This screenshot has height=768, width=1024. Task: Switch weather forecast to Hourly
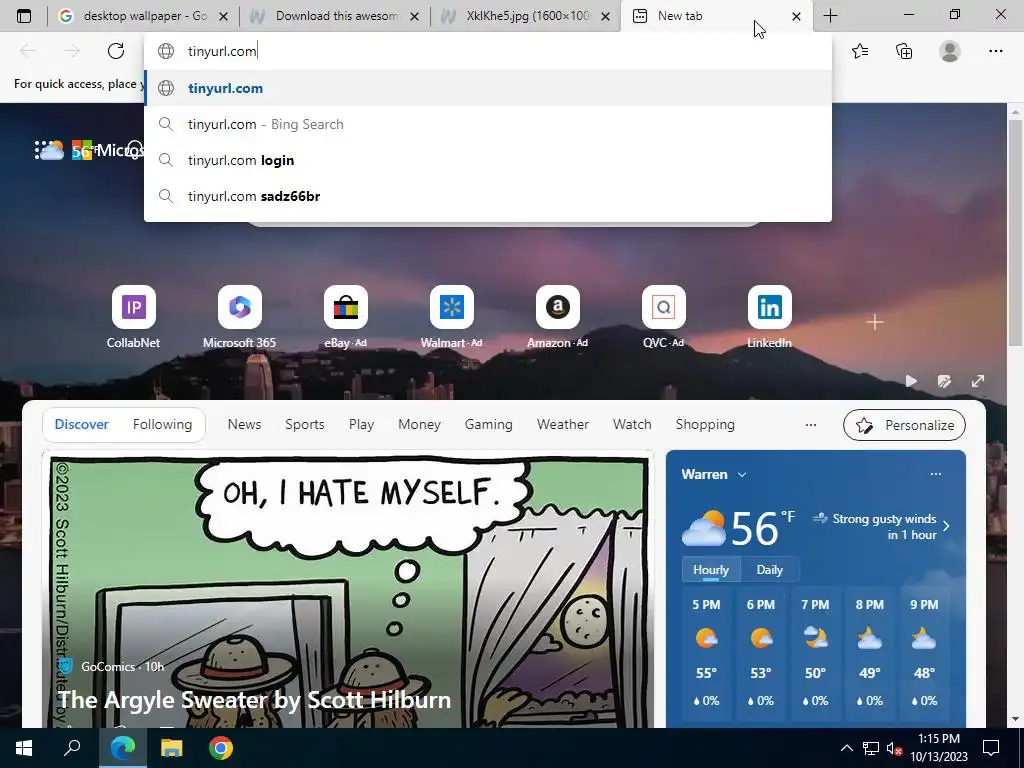pos(711,569)
